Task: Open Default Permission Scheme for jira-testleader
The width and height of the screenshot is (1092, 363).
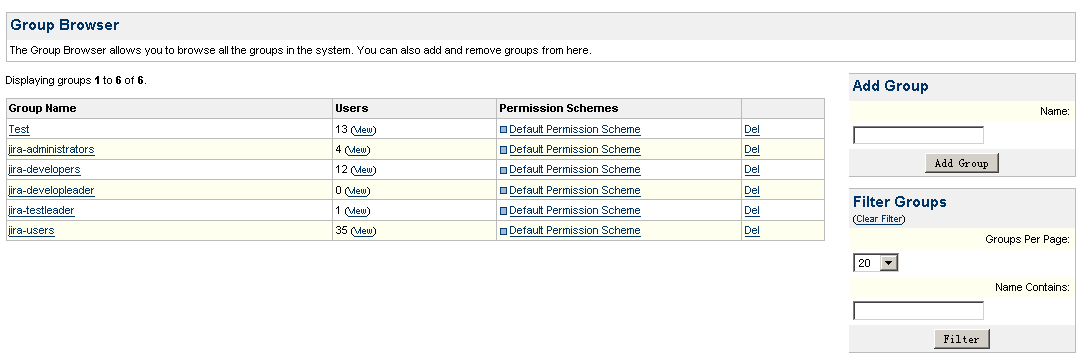Action: pos(575,210)
